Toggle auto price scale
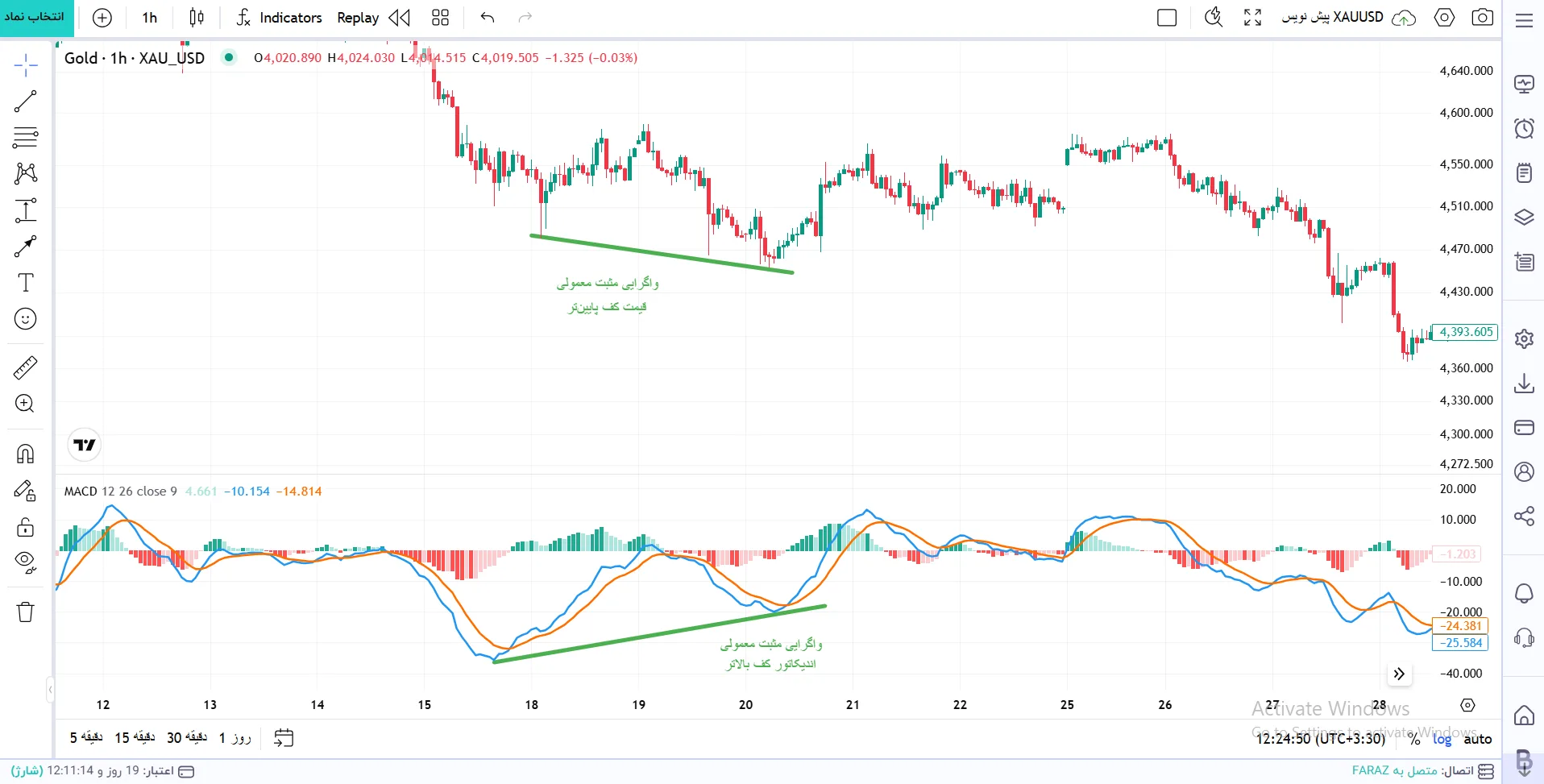 [x=1478, y=739]
